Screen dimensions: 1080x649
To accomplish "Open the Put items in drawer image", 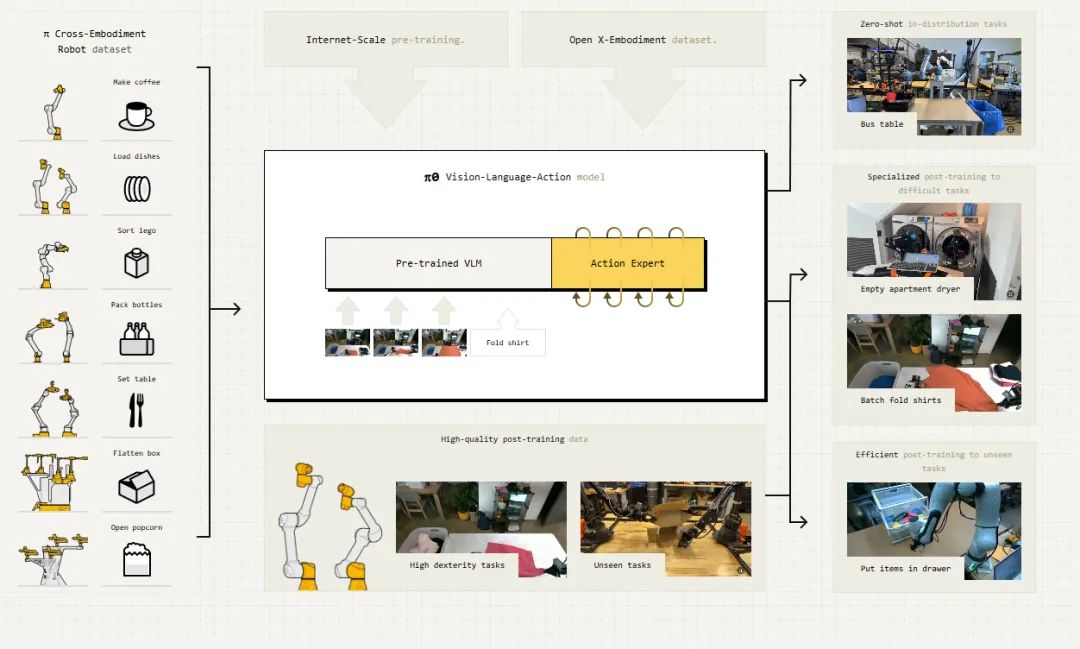I will 934,531.
